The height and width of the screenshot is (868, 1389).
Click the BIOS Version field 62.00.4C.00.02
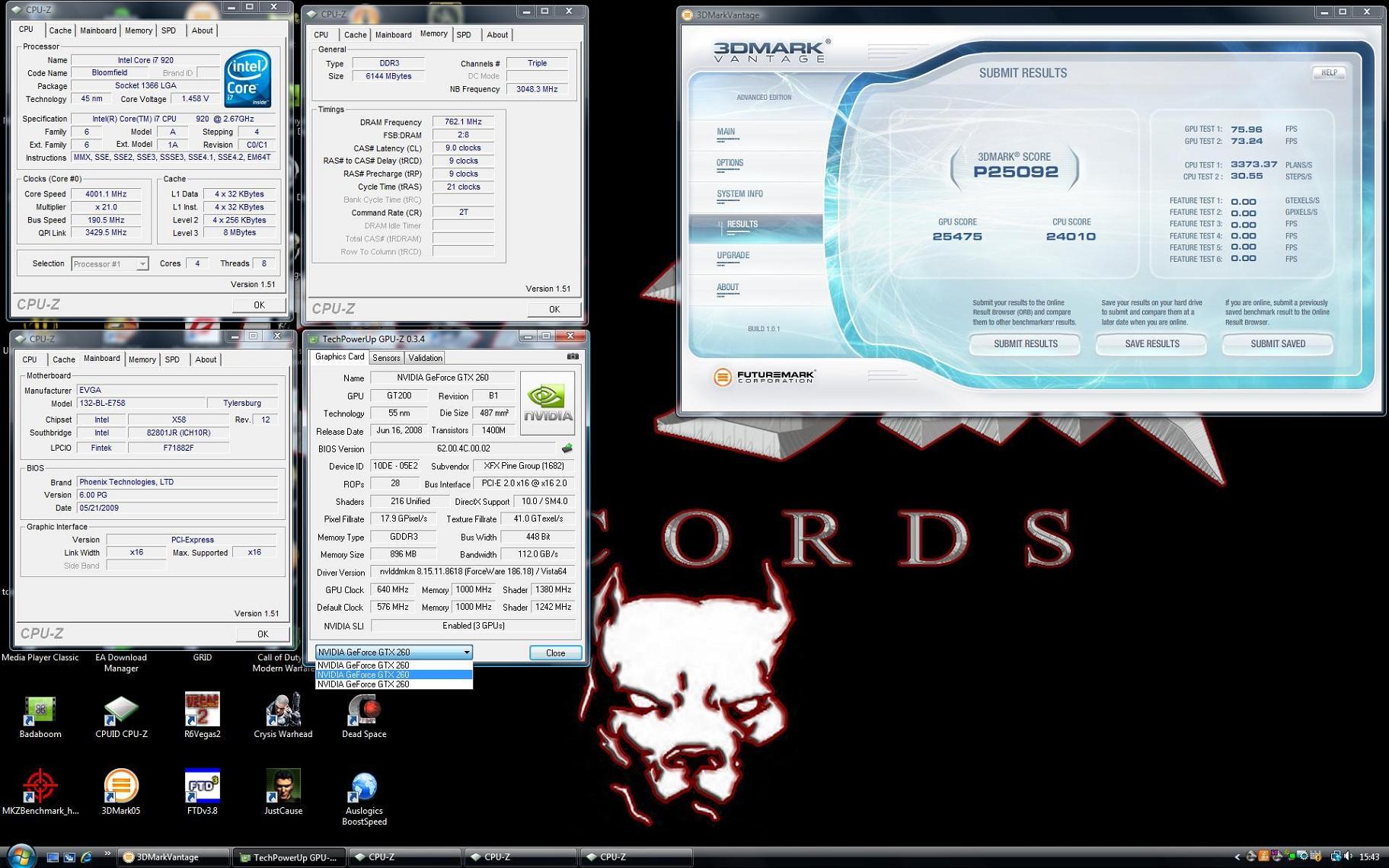point(464,448)
